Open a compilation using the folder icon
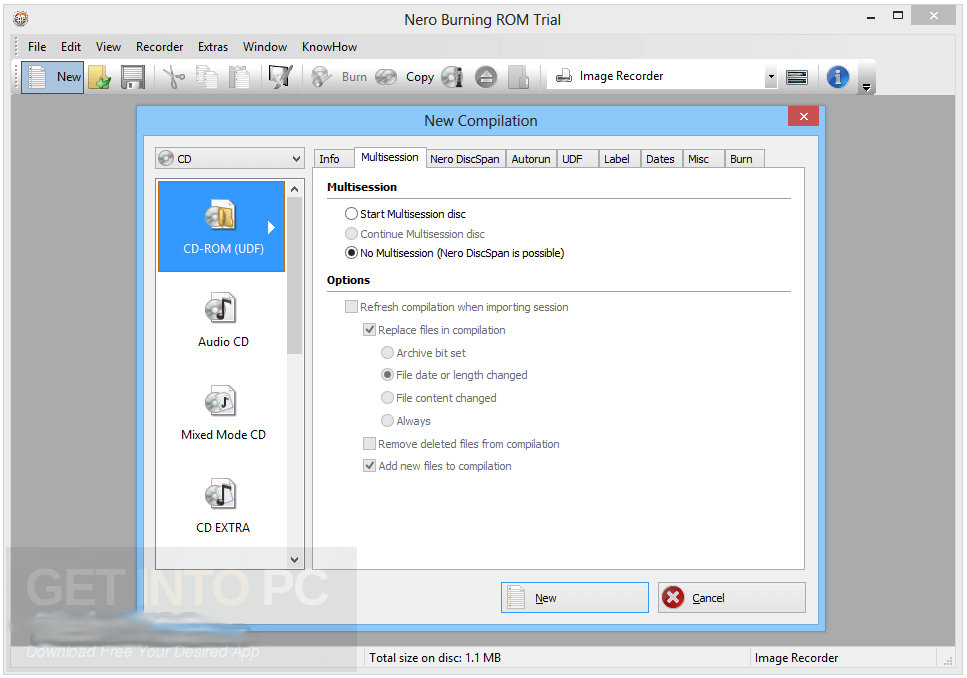The image size is (967, 678). [x=99, y=76]
